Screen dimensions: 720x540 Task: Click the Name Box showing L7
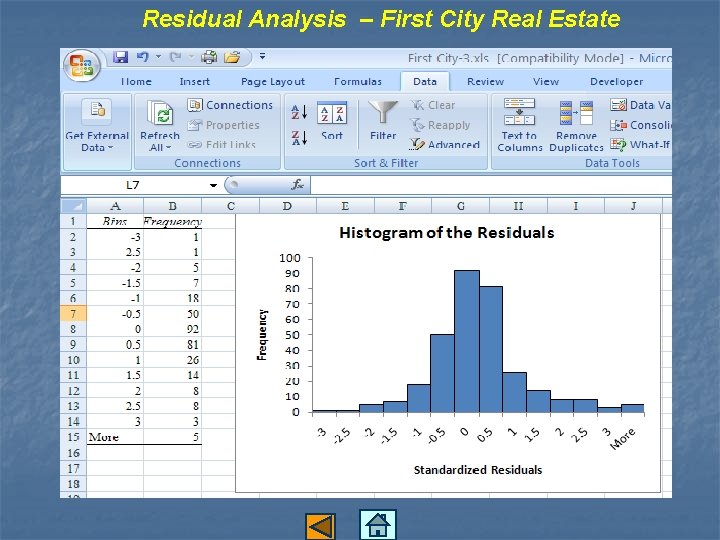[133, 185]
